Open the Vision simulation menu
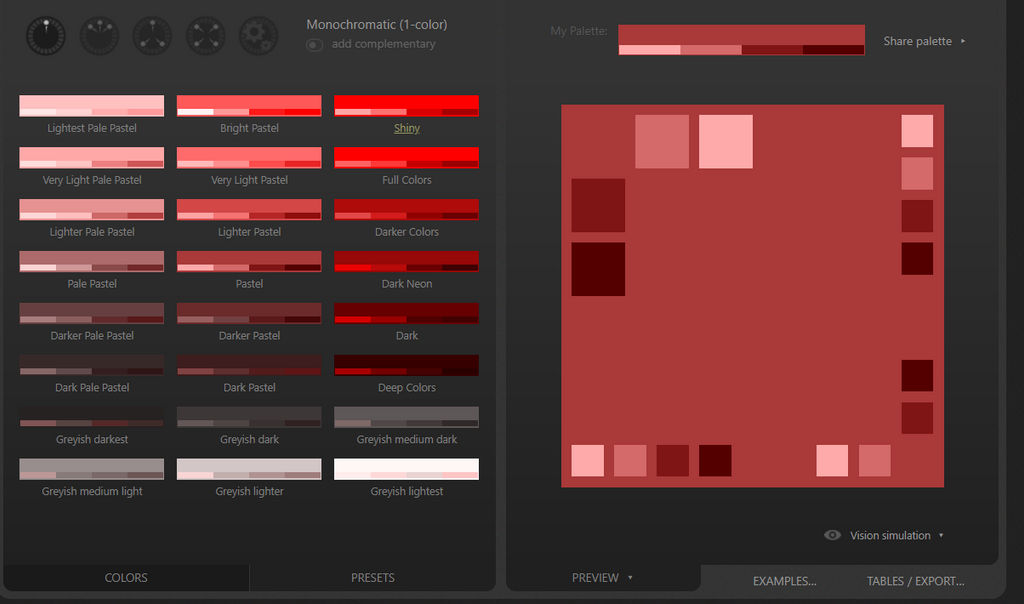Viewport: 1024px width, 604px height. tap(884, 535)
